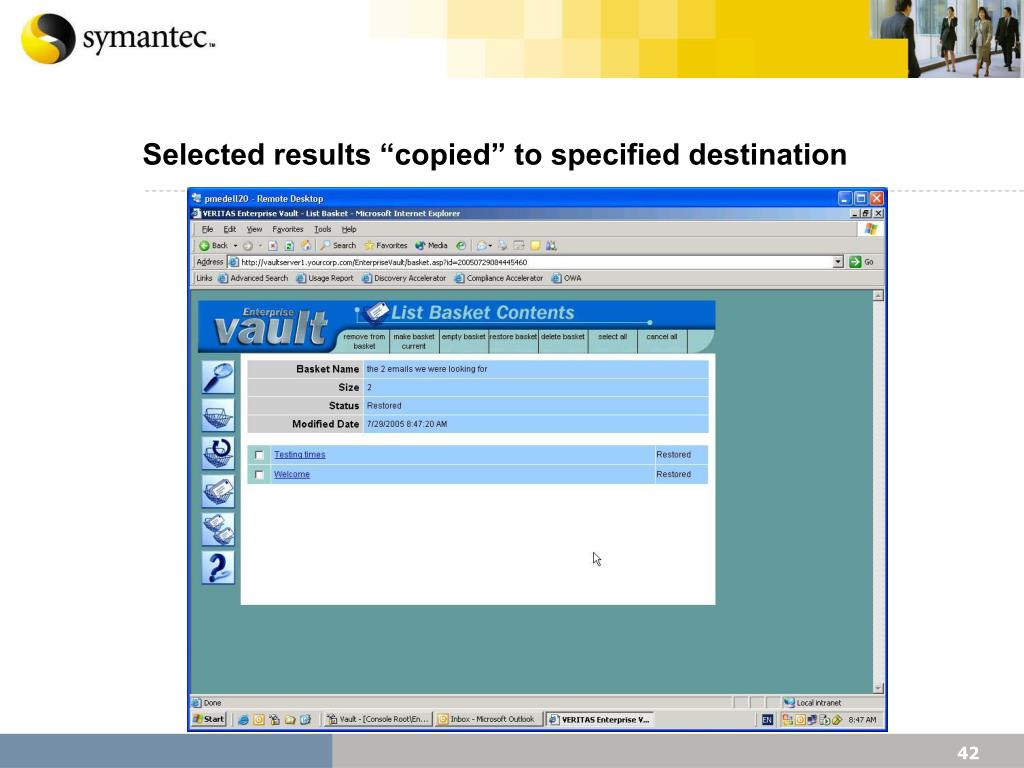Screen dimensions: 1024x768
Task: Click make basket current action
Action: 414,342
